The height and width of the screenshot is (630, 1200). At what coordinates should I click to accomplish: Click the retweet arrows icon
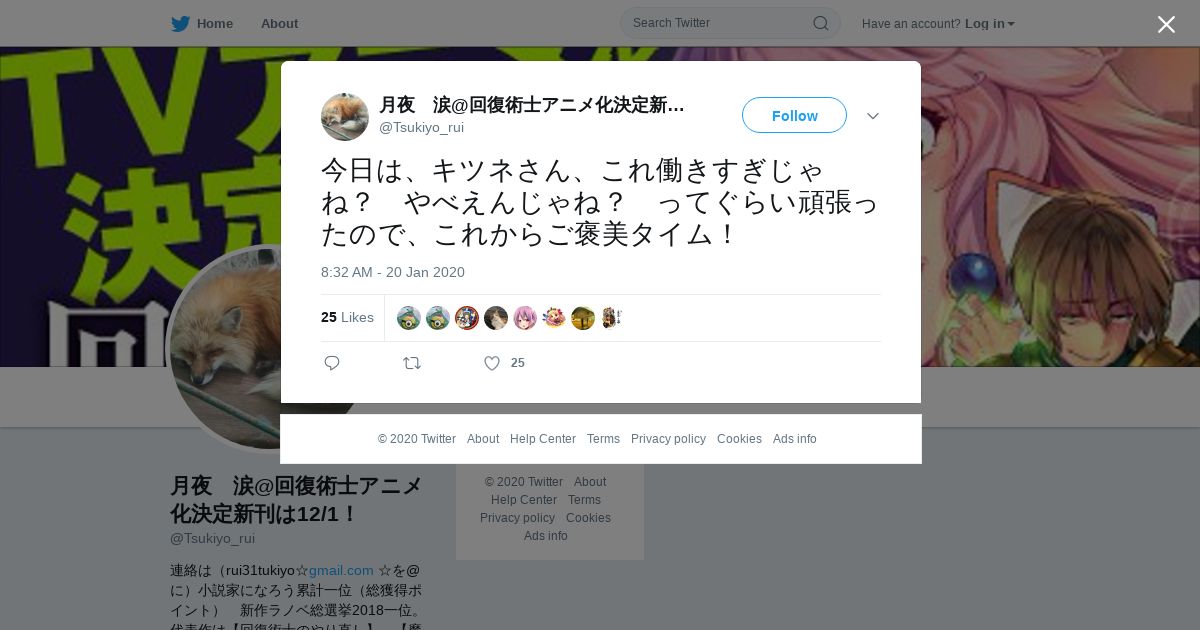(x=412, y=363)
